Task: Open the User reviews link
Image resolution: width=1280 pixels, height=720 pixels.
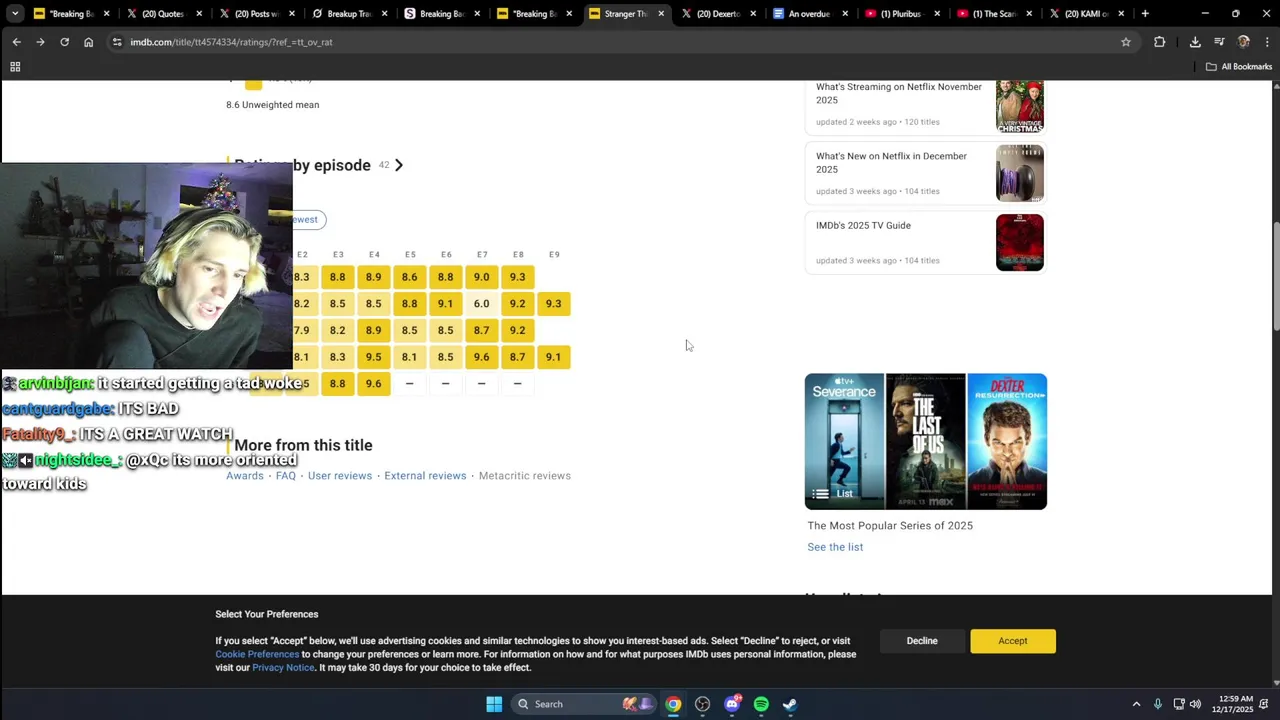Action: [340, 476]
